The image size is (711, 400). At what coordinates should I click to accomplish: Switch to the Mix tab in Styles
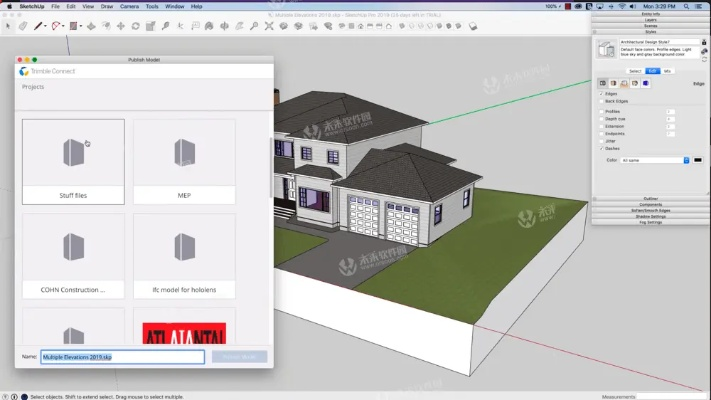click(x=667, y=71)
